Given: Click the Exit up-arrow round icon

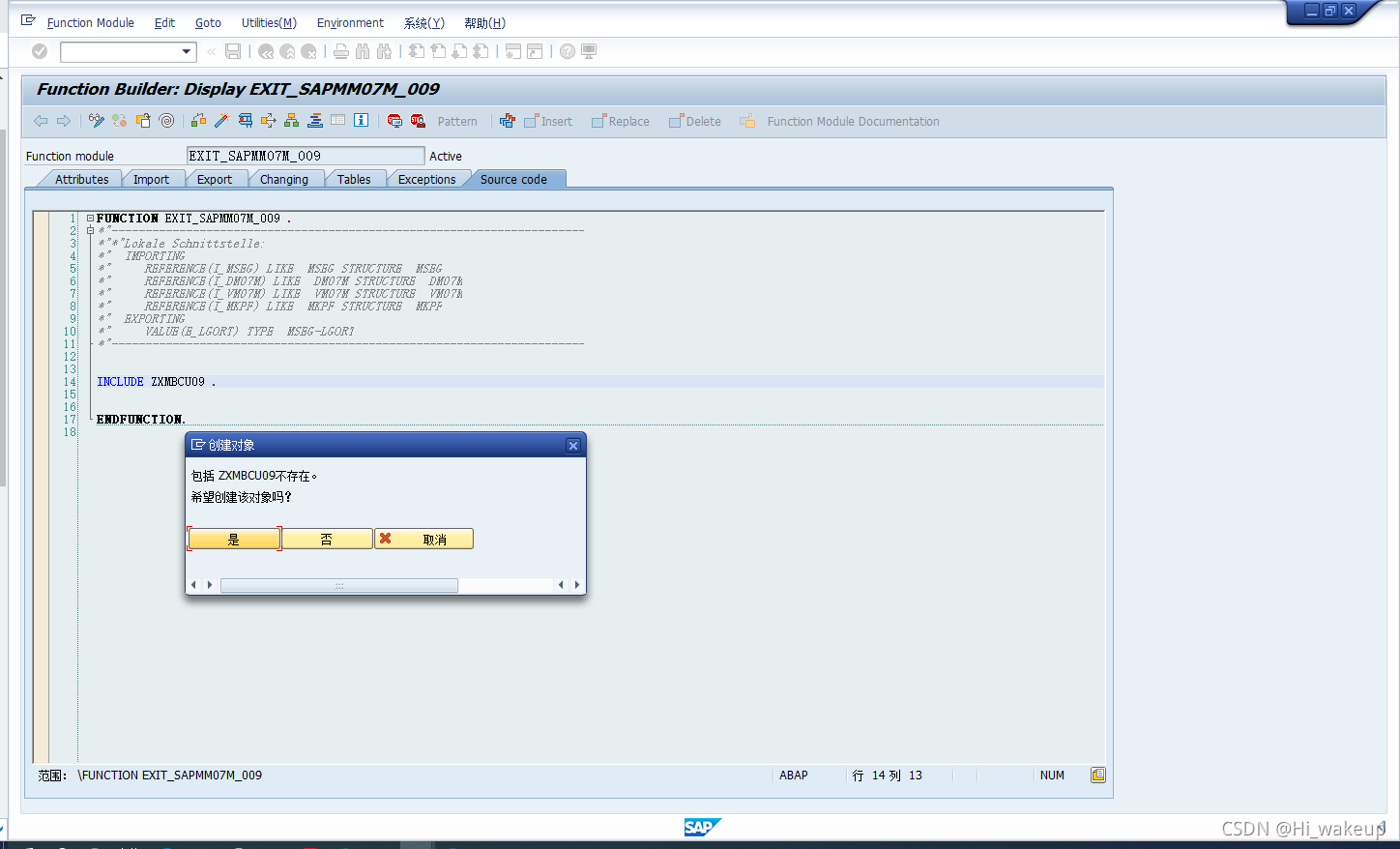Looking at the screenshot, I should 287,51.
